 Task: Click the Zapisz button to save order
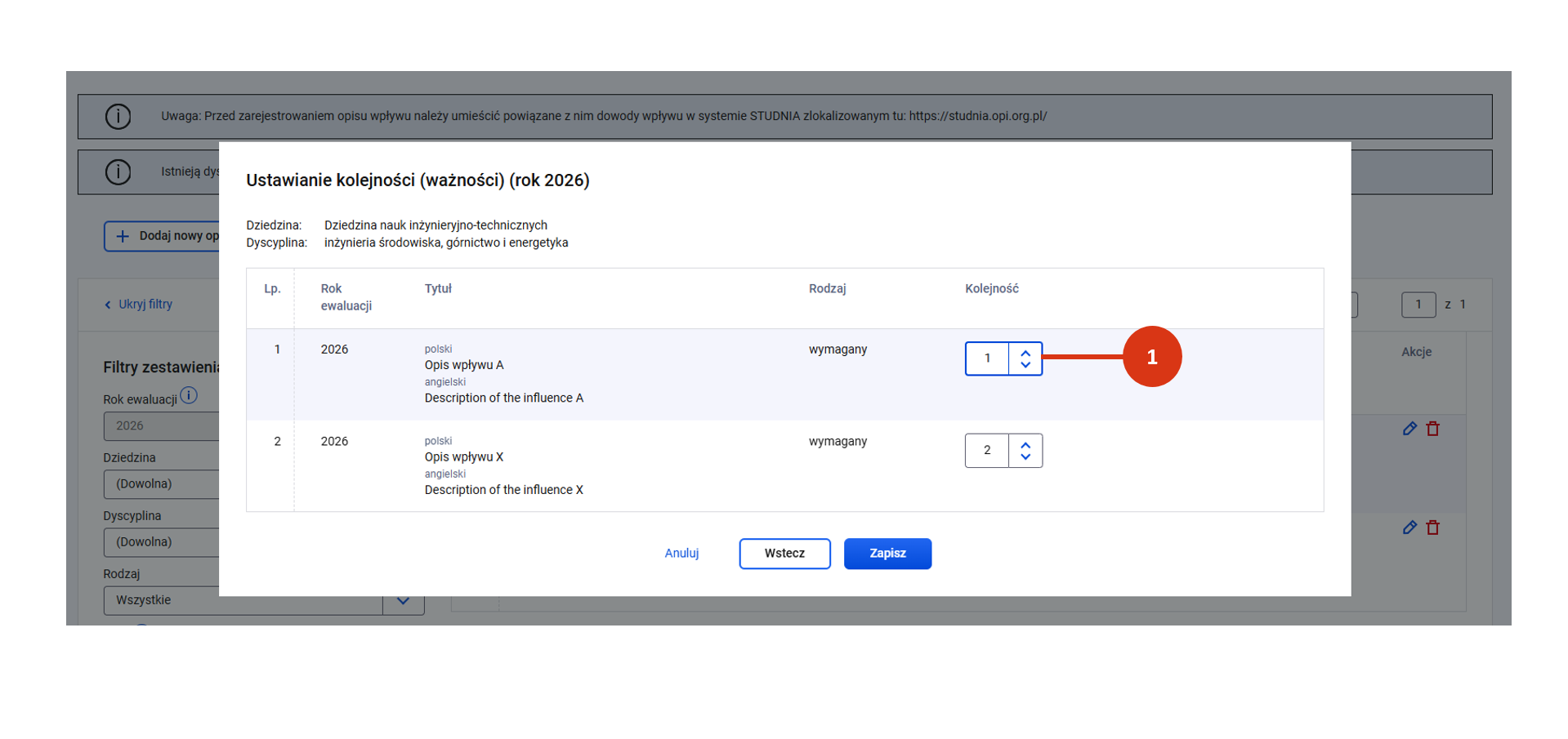coord(887,554)
